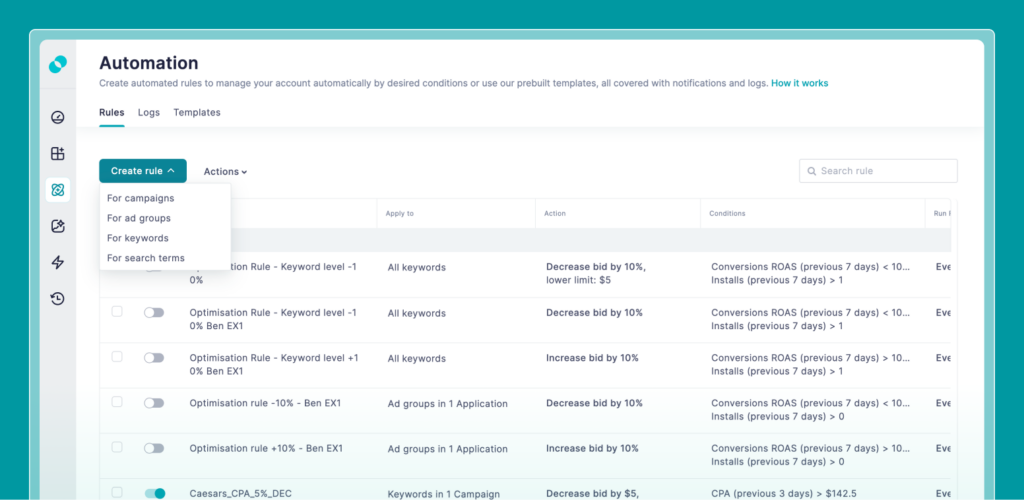The width and height of the screenshot is (1024, 500).
Task: Click Keywords in 1 Campaign cell
Action: [444, 494]
